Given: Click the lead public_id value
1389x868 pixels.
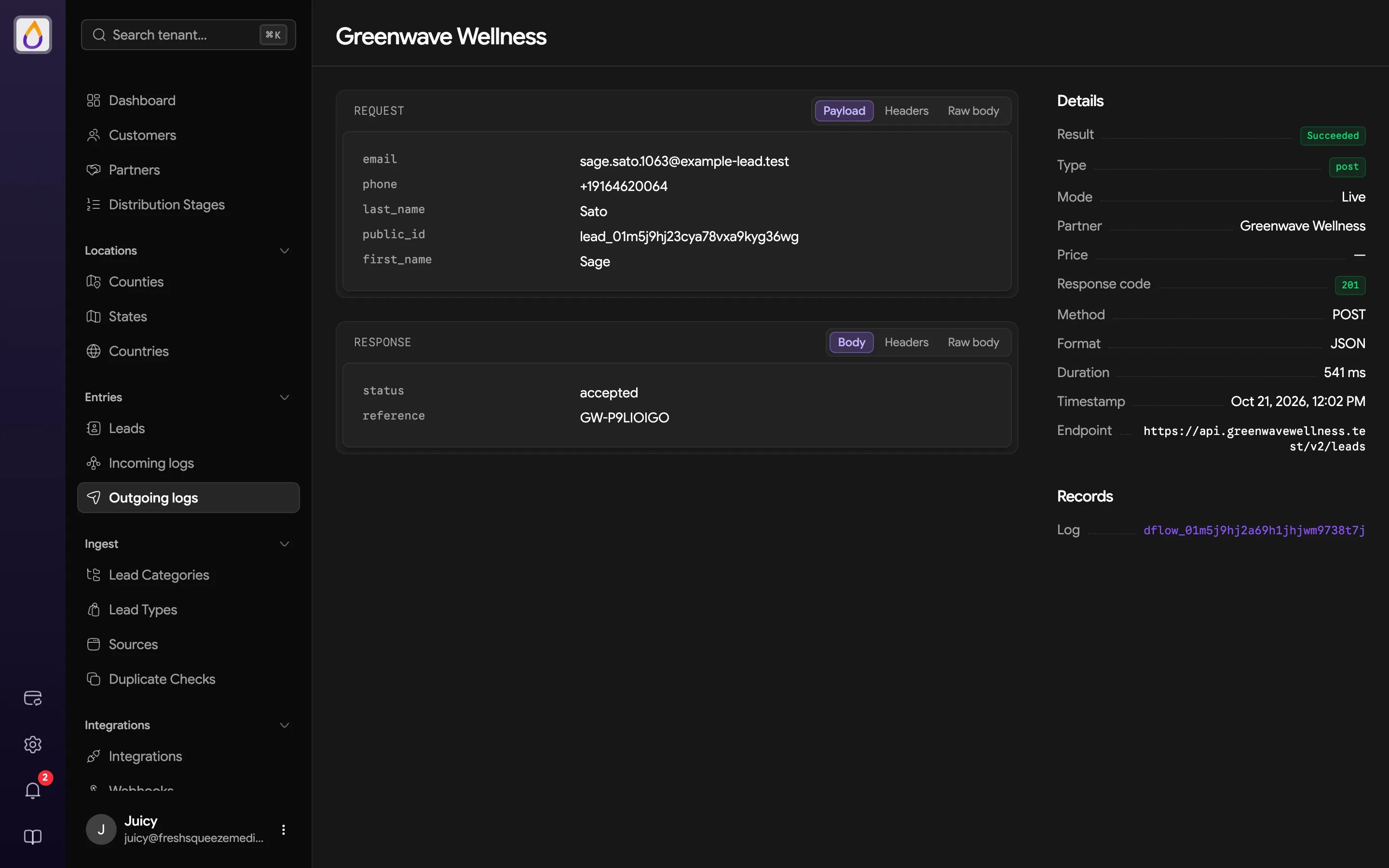Looking at the screenshot, I should 689,236.
